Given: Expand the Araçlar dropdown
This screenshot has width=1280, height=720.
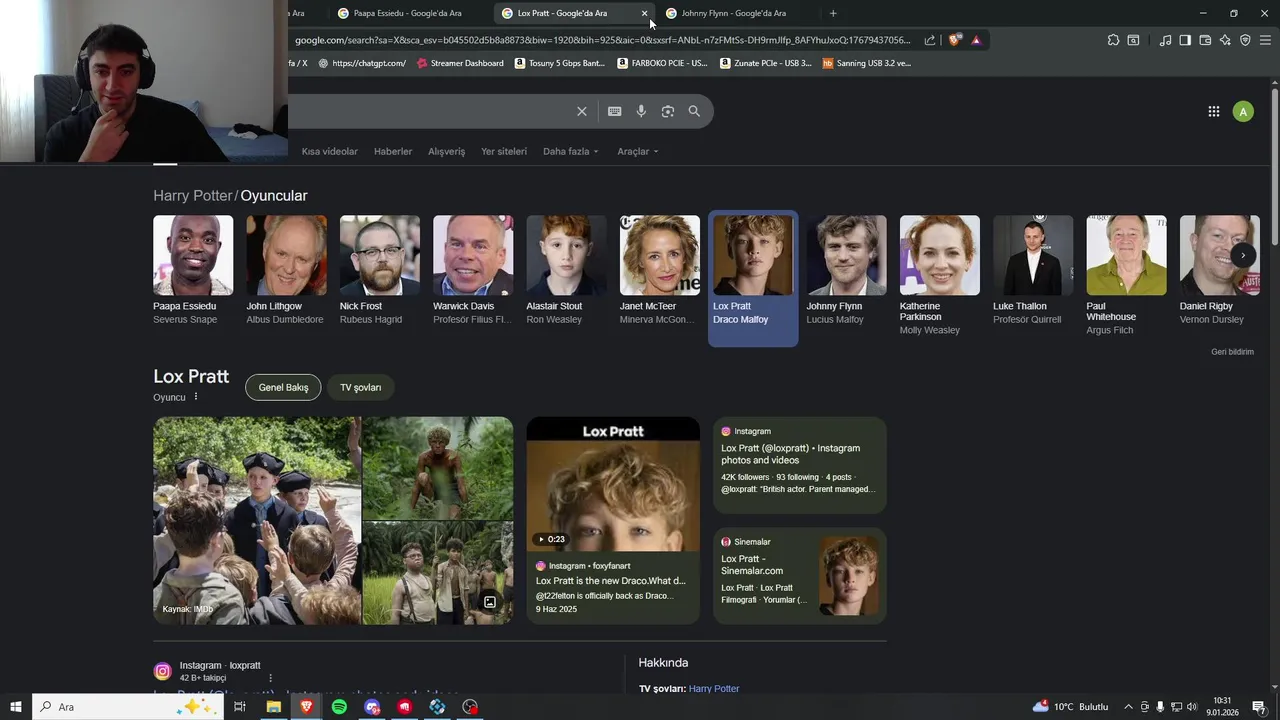Looking at the screenshot, I should click(638, 151).
